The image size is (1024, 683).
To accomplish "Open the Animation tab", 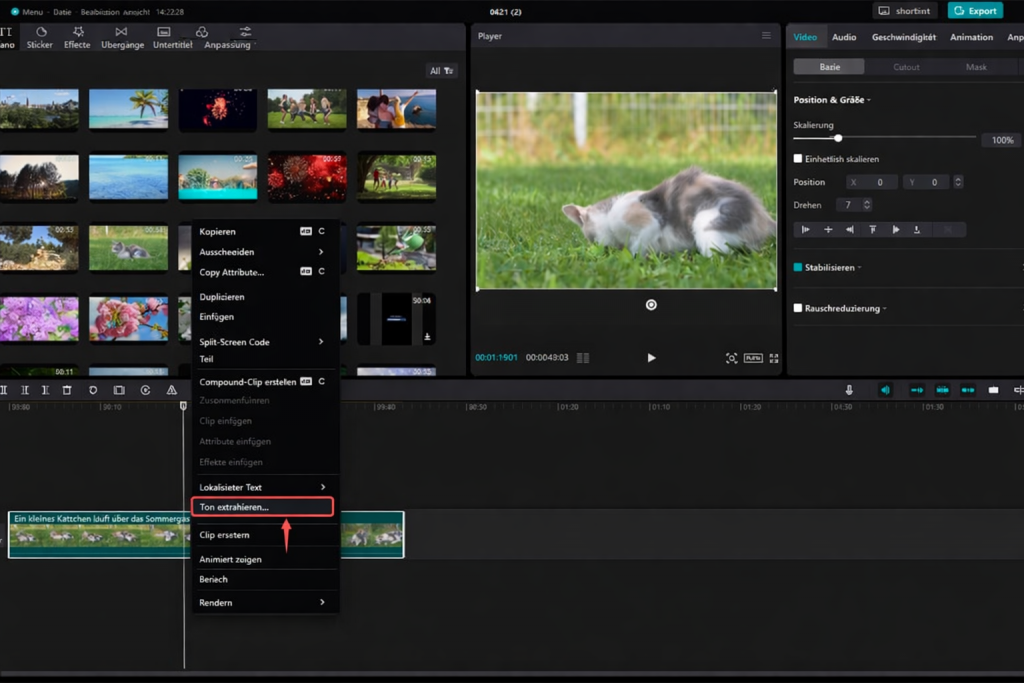I will (x=971, y=37).
